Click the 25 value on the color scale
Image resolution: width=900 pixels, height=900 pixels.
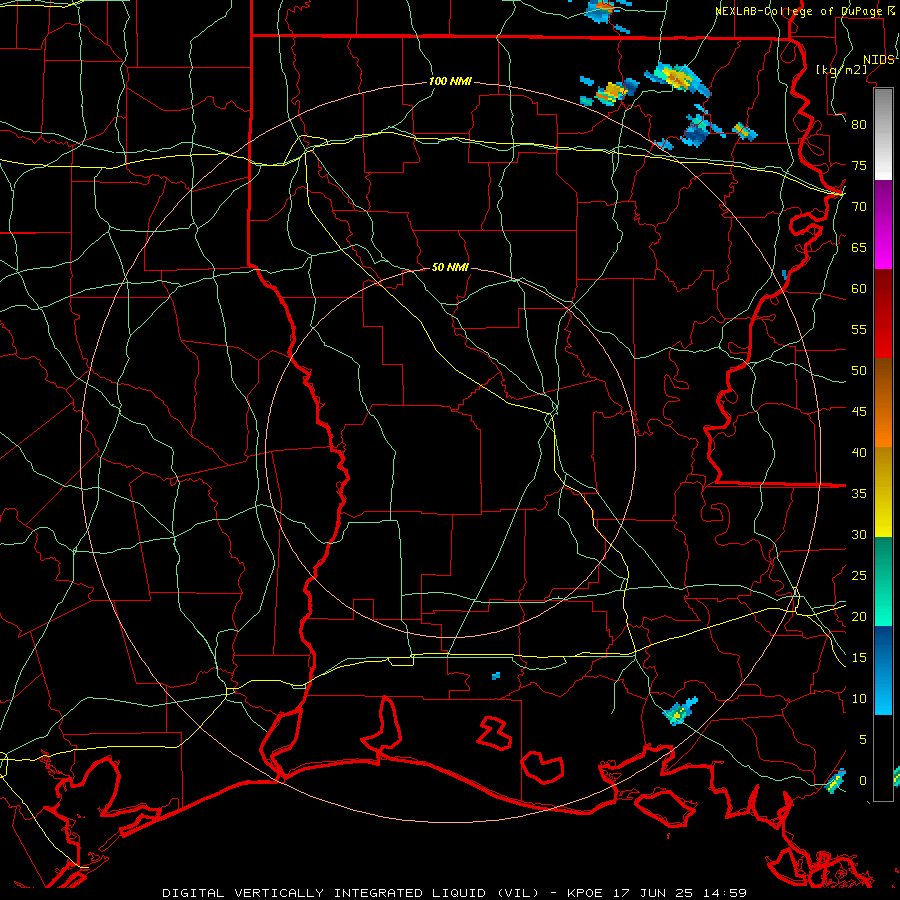tap(859, 576)
